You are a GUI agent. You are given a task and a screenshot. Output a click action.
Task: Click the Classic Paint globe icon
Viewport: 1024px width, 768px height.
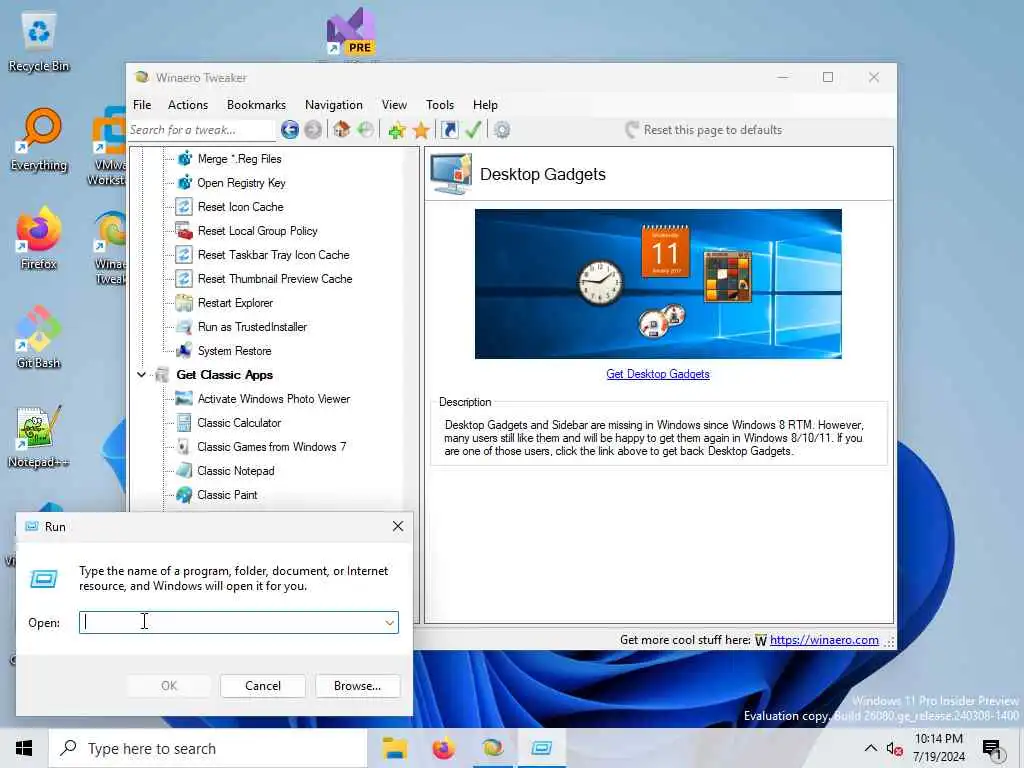185,495
